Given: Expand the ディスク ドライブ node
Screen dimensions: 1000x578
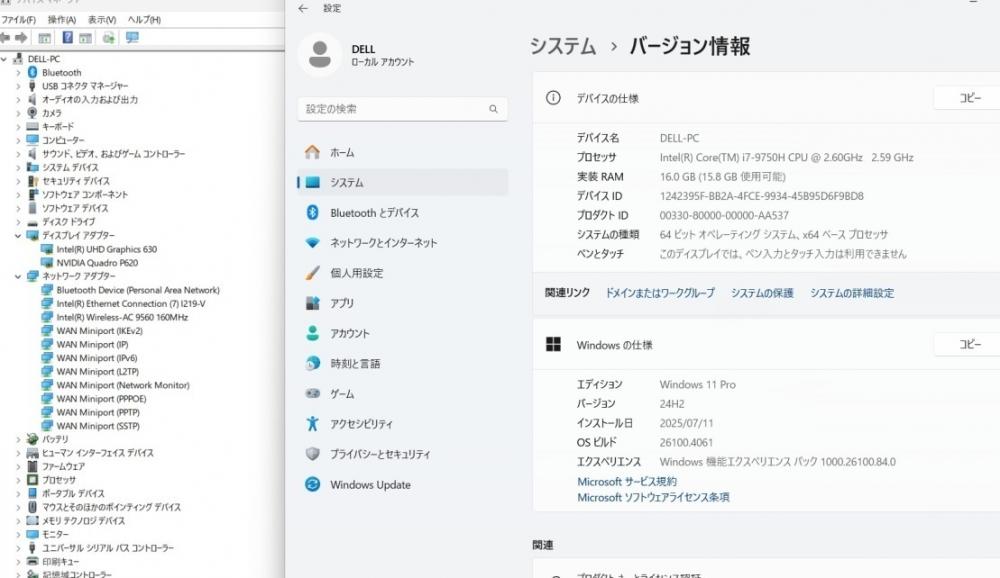Looking at the screenshot, I should click(x=18, y=222).
